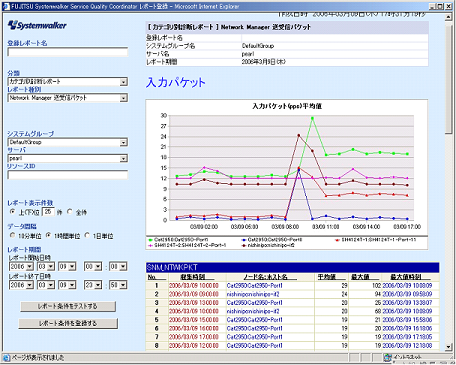Click the display count field showing 25
Viewport: 456px width, 365px height.
(x=48, y=212)
